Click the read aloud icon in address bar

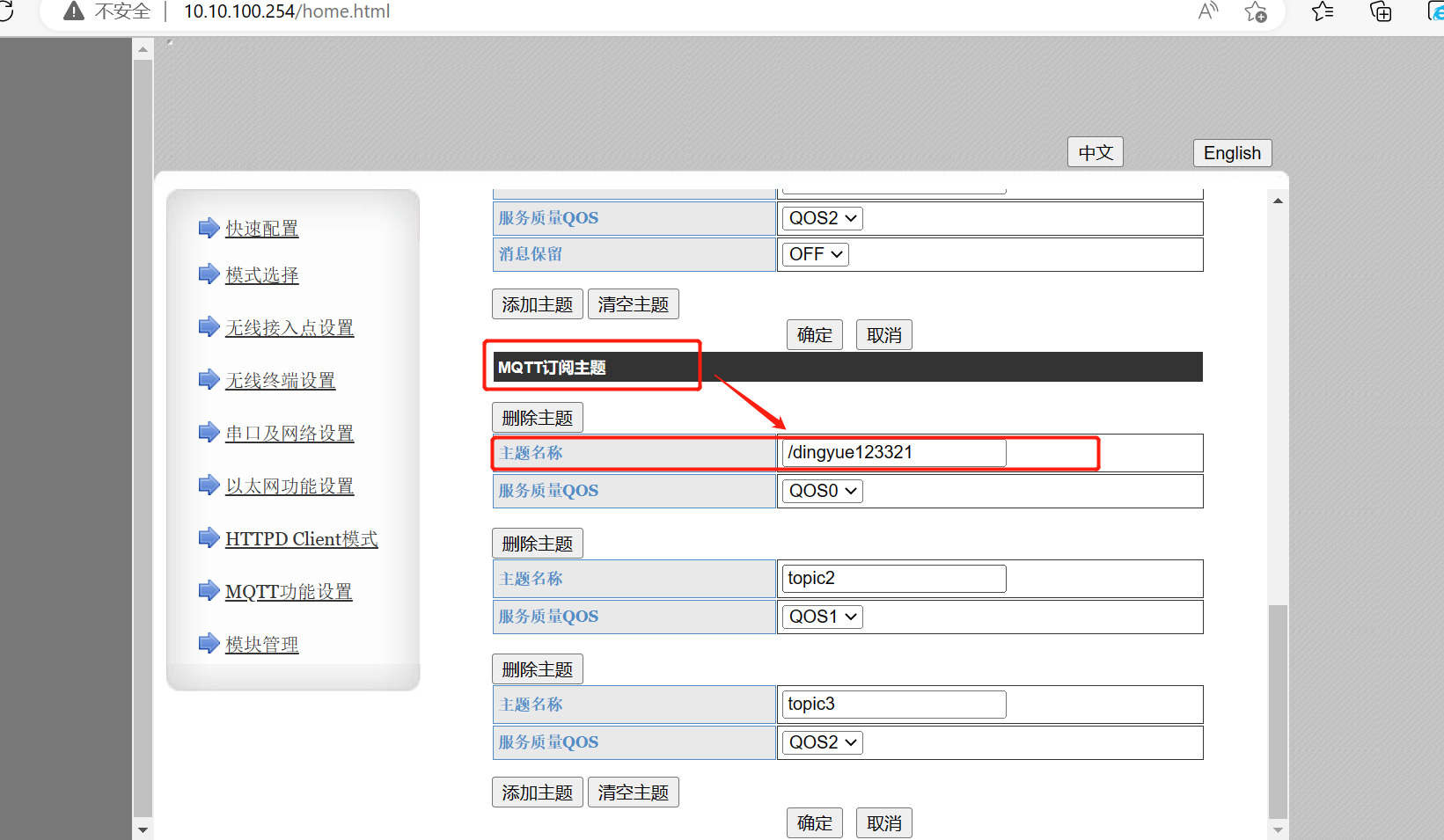[1208, 11]
